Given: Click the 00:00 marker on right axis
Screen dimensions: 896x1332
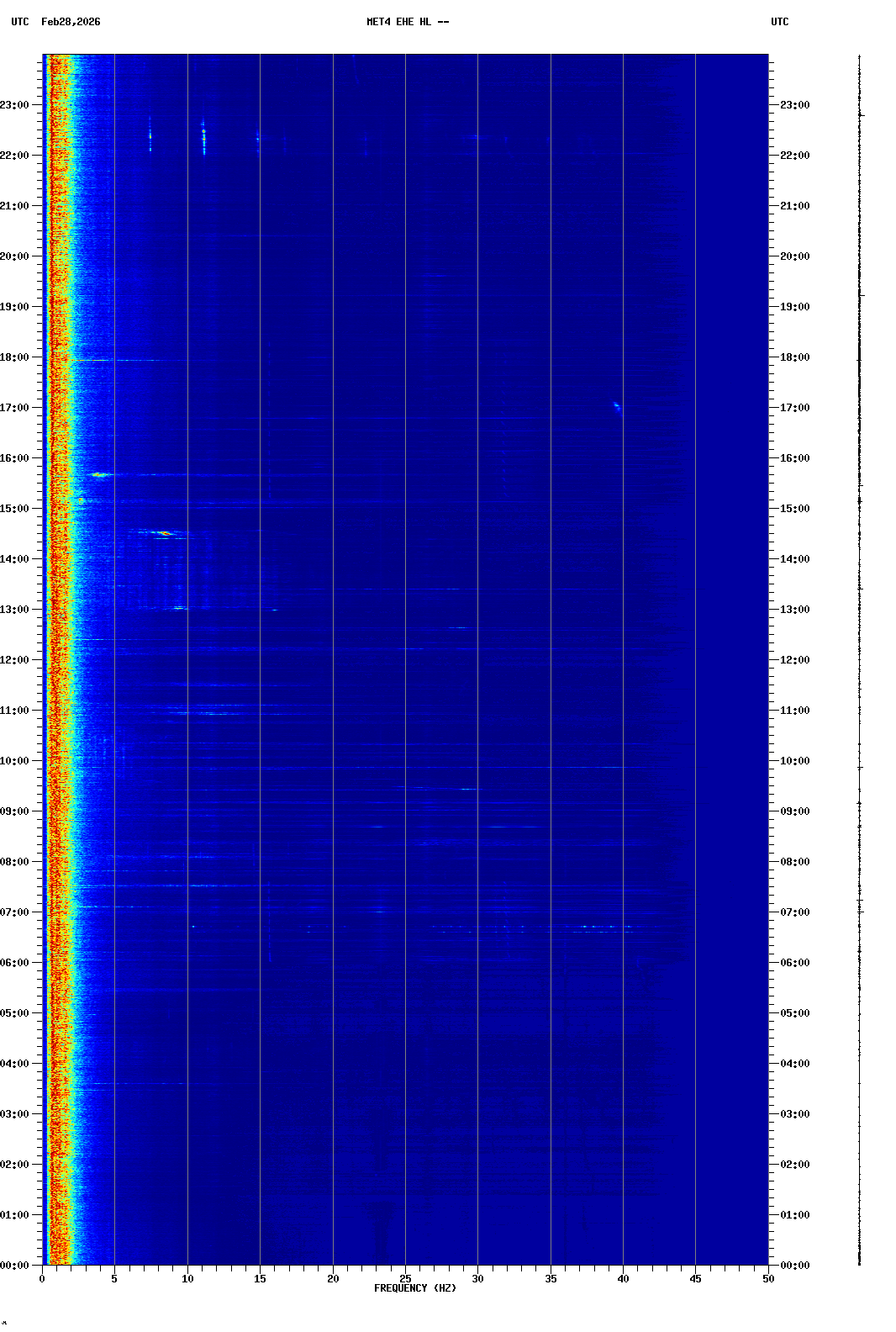Looking at the screenshot, I should click(x=794, y=1266).
